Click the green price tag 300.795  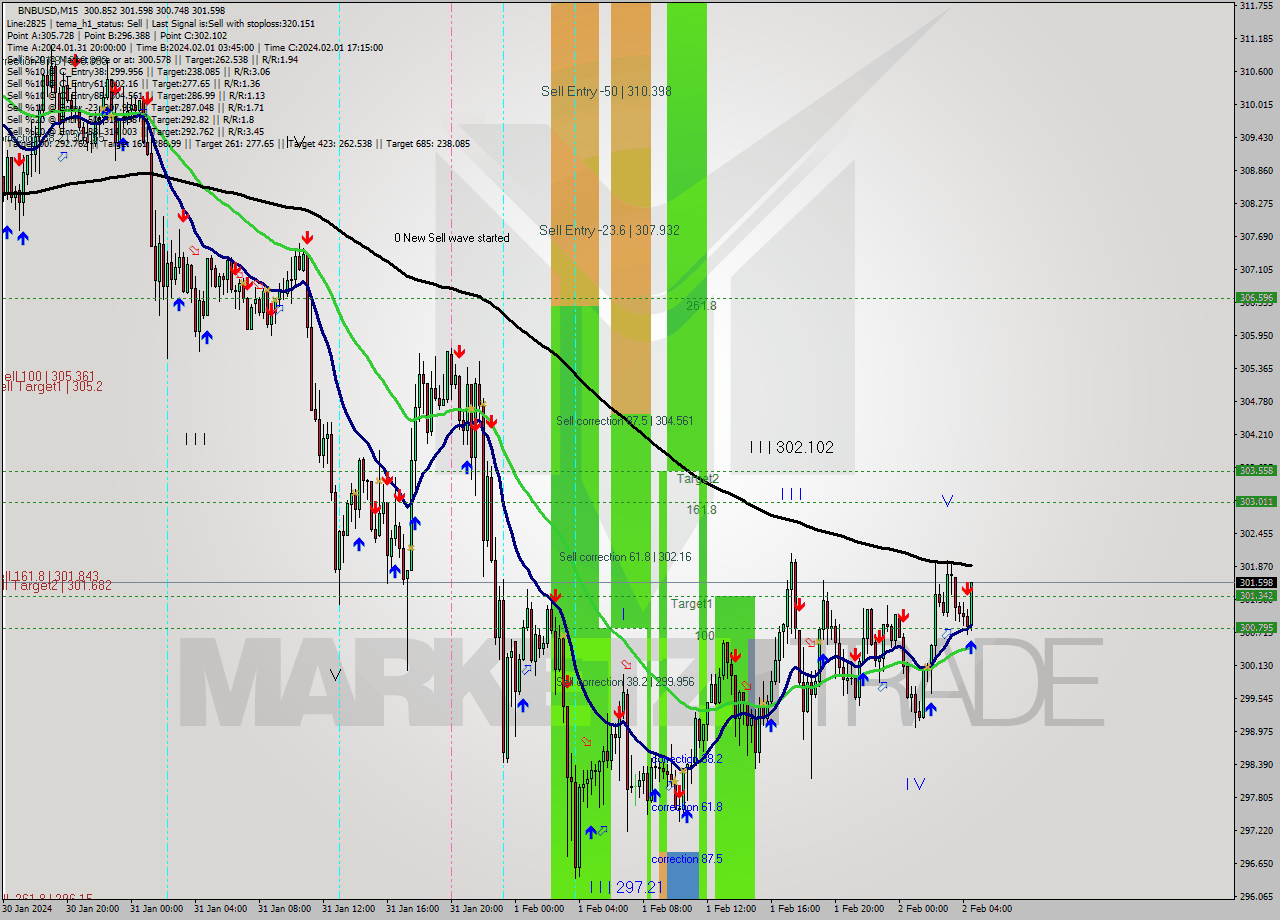click(1257, 628)
